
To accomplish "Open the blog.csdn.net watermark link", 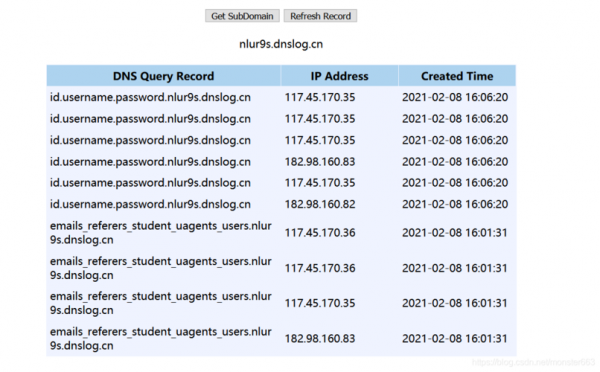I will pyautogui.click(x=533, y=362).
